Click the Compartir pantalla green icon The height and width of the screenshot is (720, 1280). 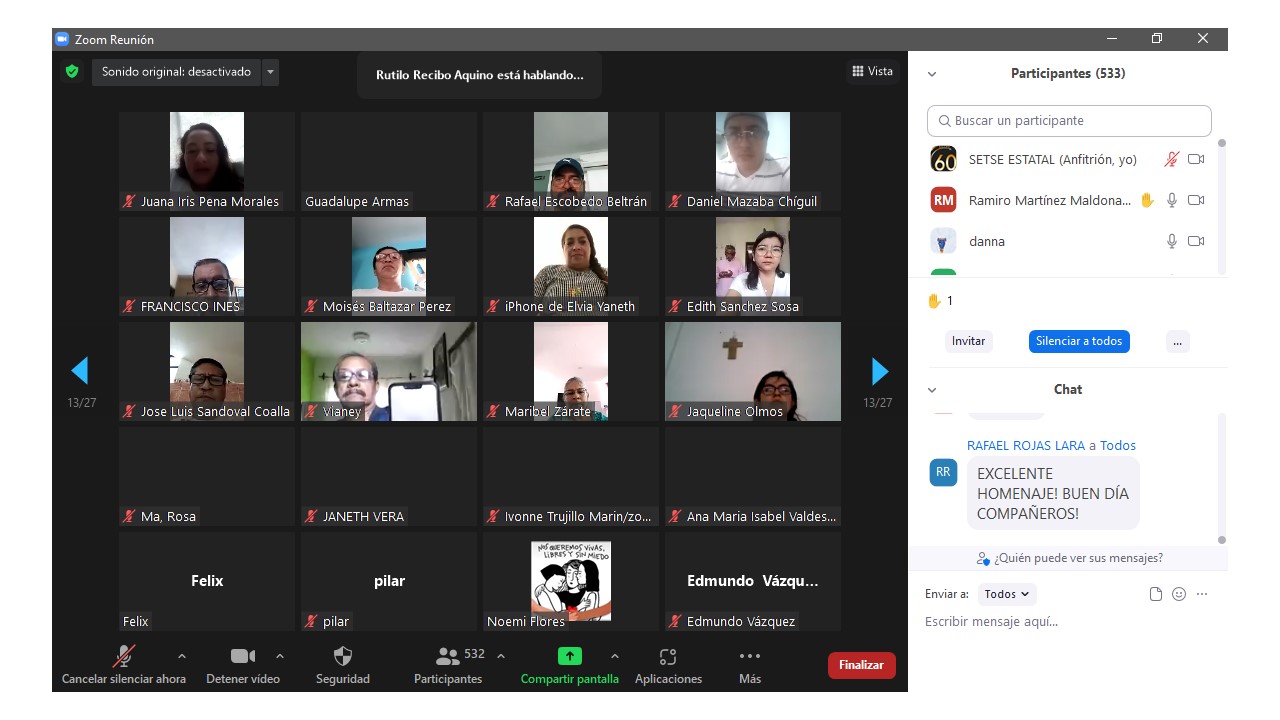point(569,656)
